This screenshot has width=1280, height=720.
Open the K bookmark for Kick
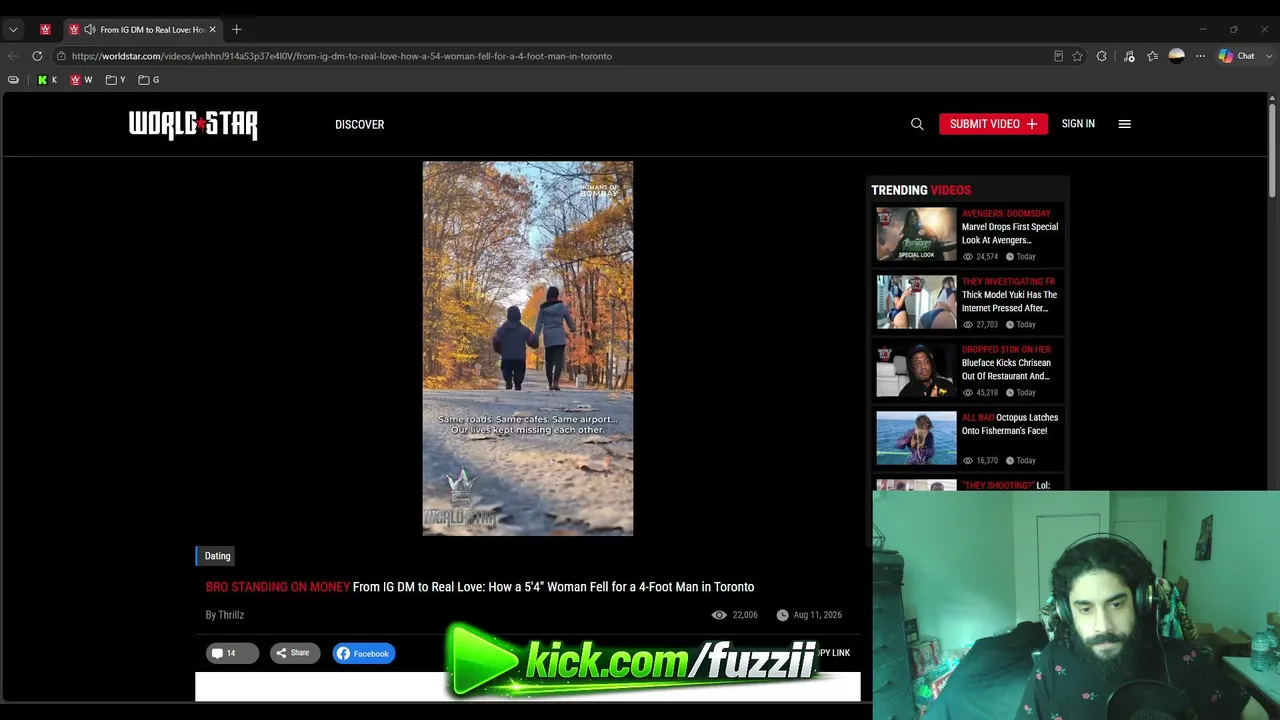47,80
